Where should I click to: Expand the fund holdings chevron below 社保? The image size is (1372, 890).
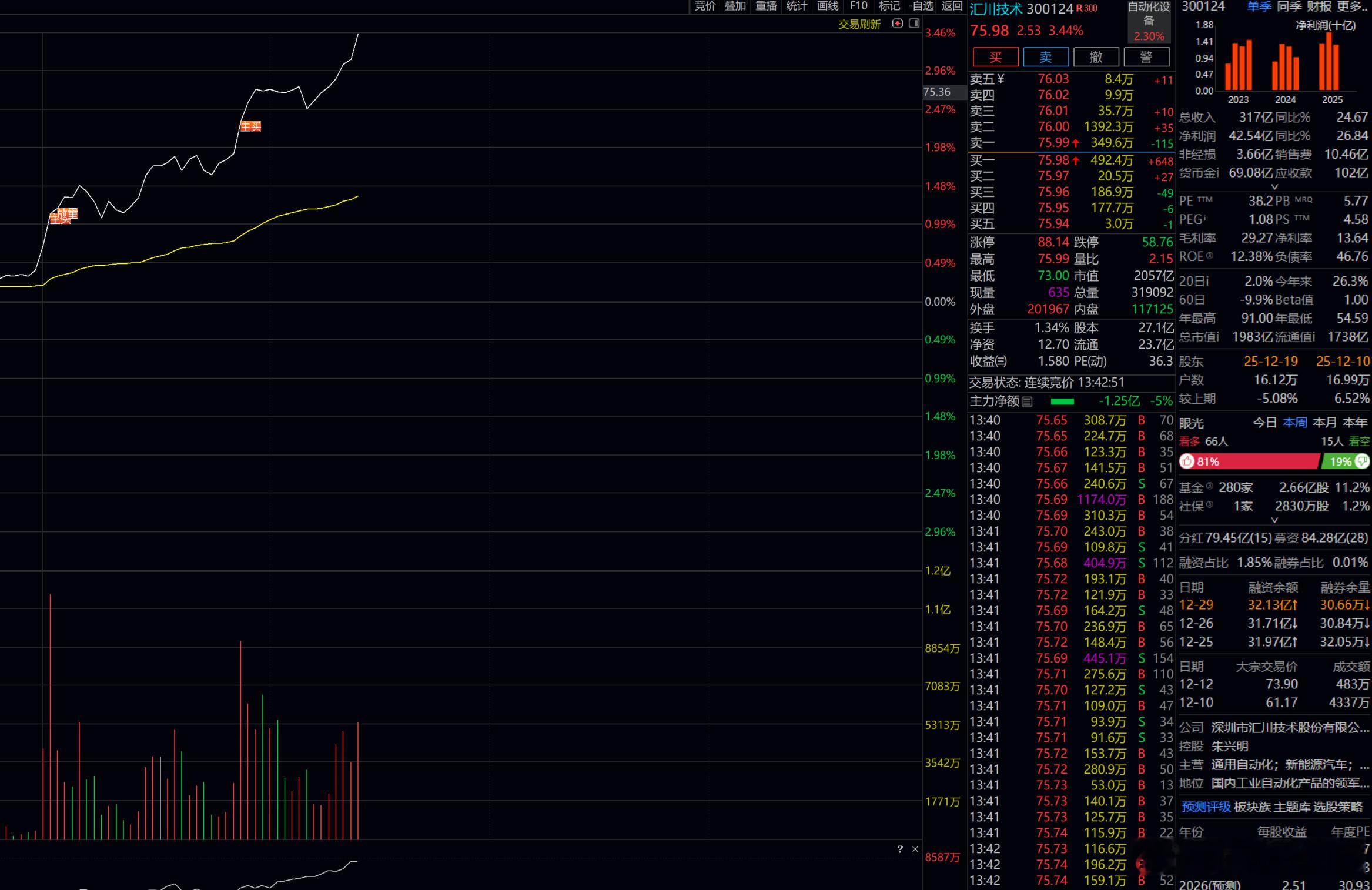1274,520
